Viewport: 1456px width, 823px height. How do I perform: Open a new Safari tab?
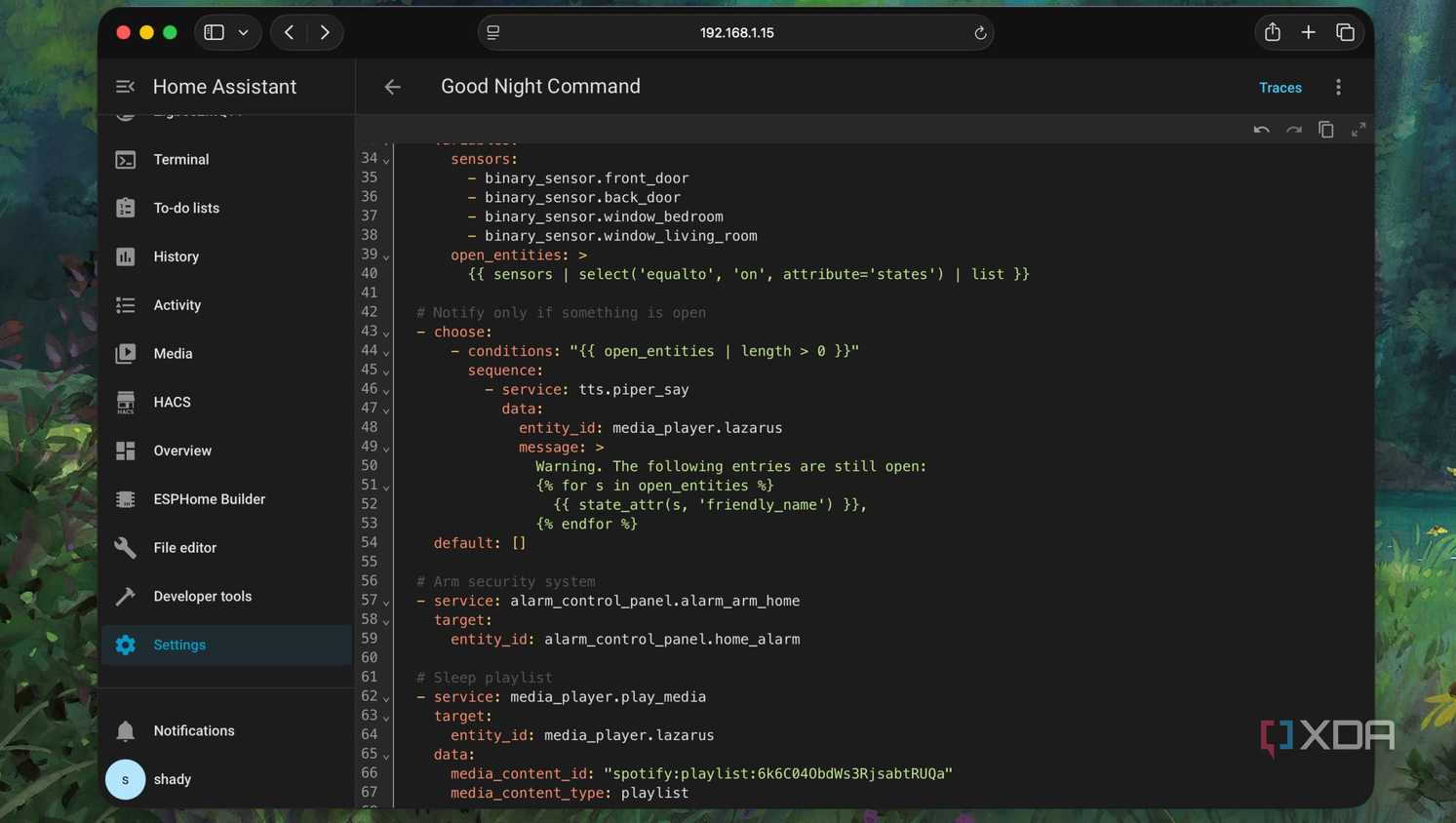tap(1309, 32)
